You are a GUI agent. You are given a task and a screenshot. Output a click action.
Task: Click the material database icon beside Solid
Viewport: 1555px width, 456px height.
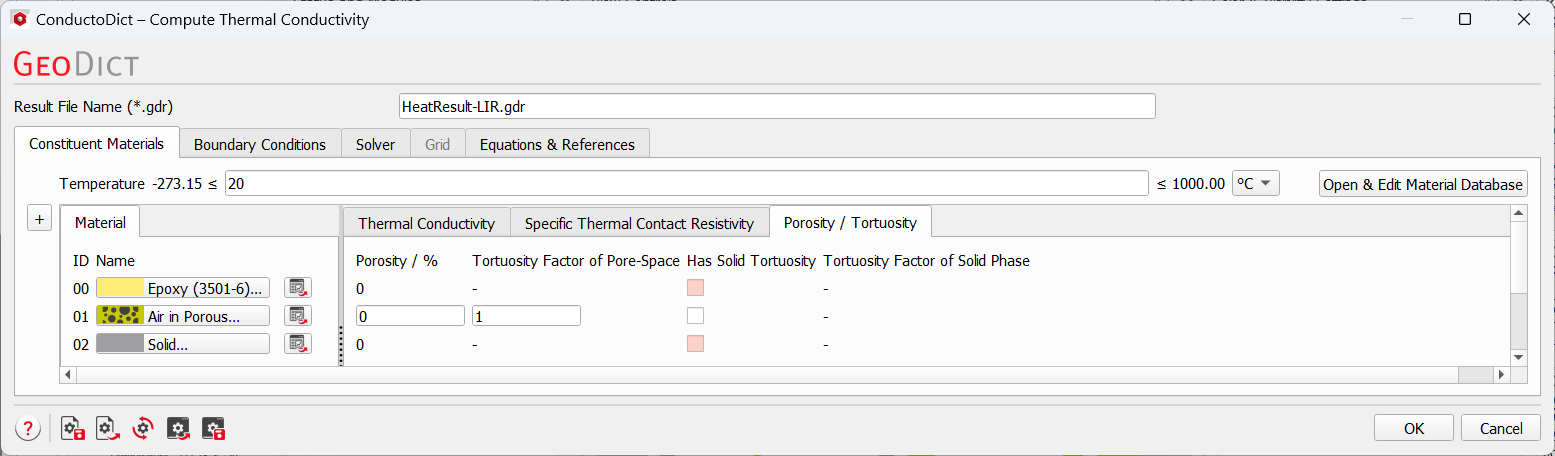297,344
